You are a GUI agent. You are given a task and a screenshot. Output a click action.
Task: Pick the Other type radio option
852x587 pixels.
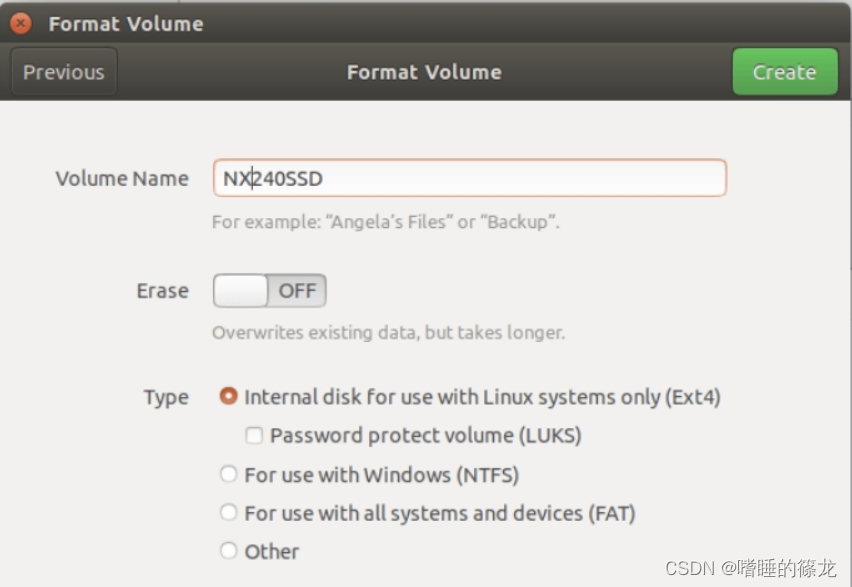pos(229,551)
